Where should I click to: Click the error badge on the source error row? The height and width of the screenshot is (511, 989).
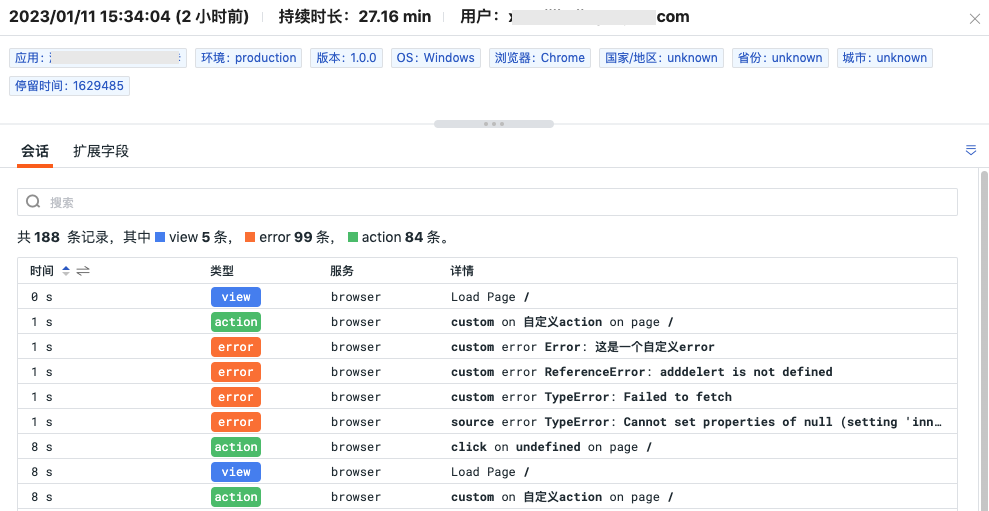pyautogui.click(x=236, y=422)
